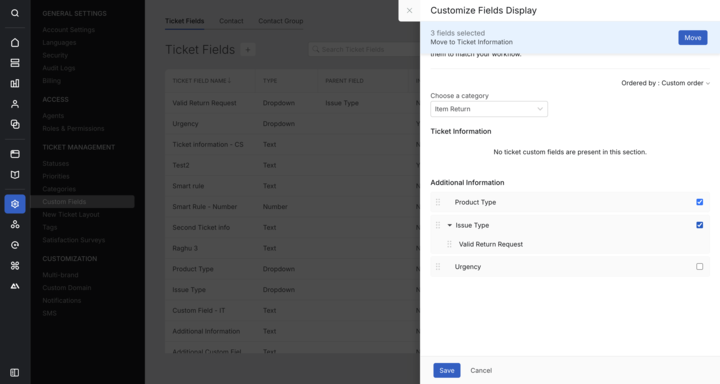This screenshot has height=384, width=720.
Task: Open contacts person icon in sidebar
Action: (15, 104)
